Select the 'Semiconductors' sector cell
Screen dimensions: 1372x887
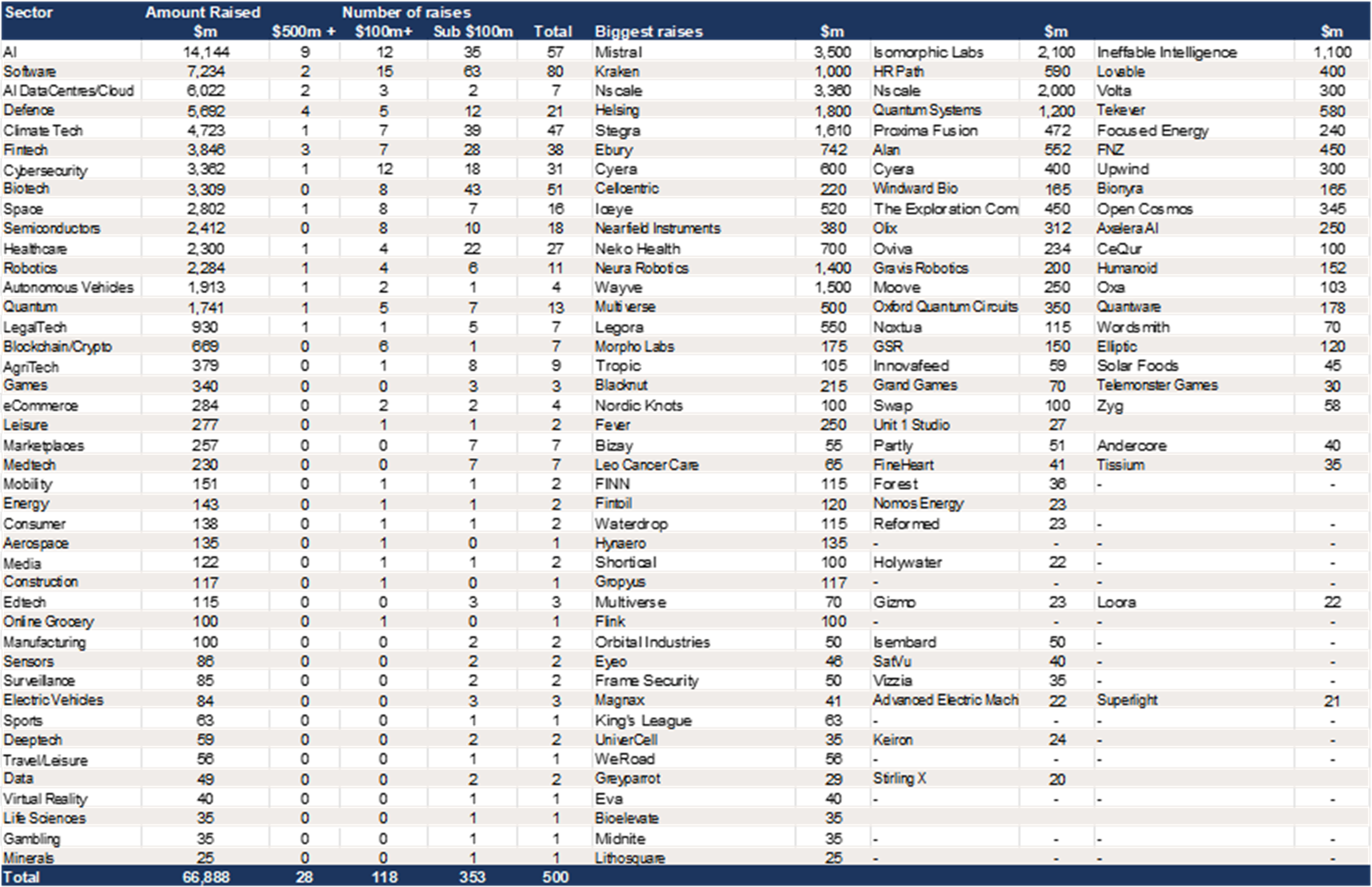51,228
